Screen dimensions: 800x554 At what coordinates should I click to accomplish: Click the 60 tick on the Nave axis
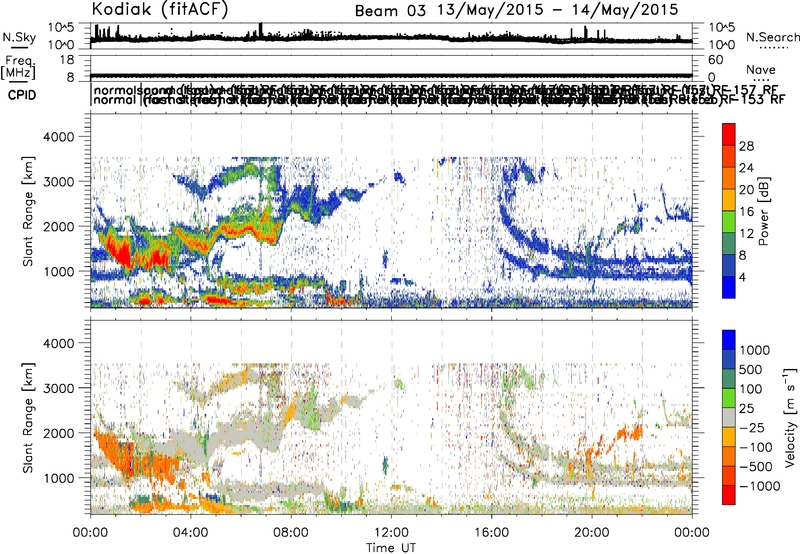715,60
